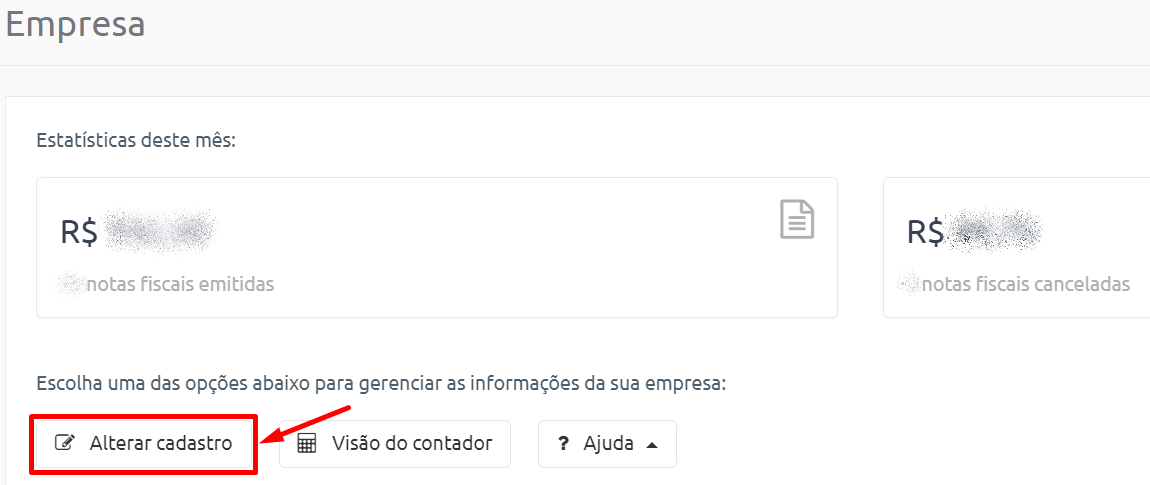The image size is (1150, 485).
Task: Select the notas fiscais canceladas statistics card
Action: tap(1017, 247)
